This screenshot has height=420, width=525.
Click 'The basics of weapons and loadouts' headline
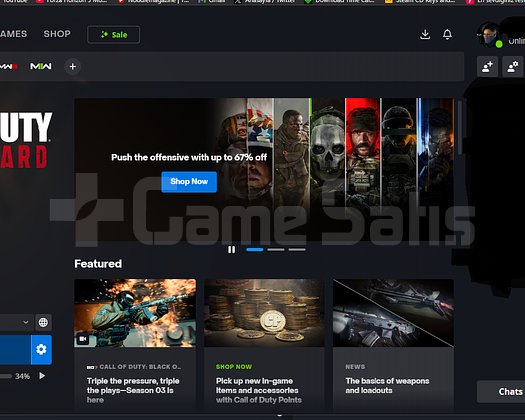(x=387, y=386)
